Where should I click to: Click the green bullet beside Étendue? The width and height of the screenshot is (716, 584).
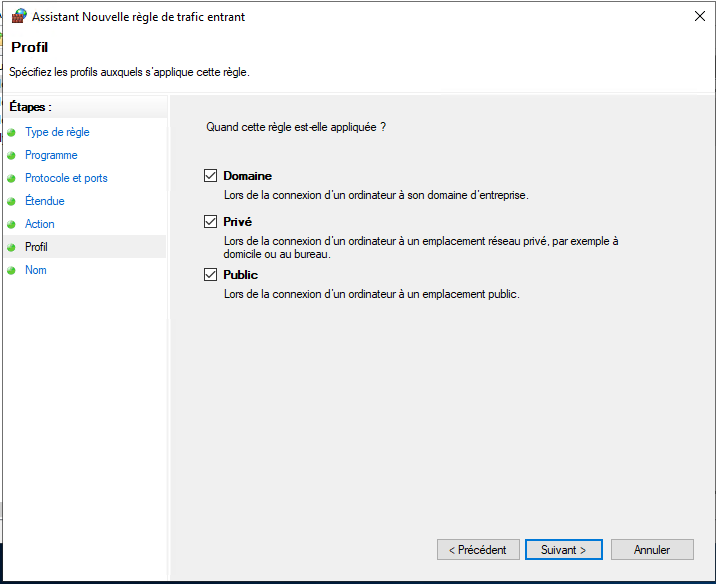click(11, 201)
